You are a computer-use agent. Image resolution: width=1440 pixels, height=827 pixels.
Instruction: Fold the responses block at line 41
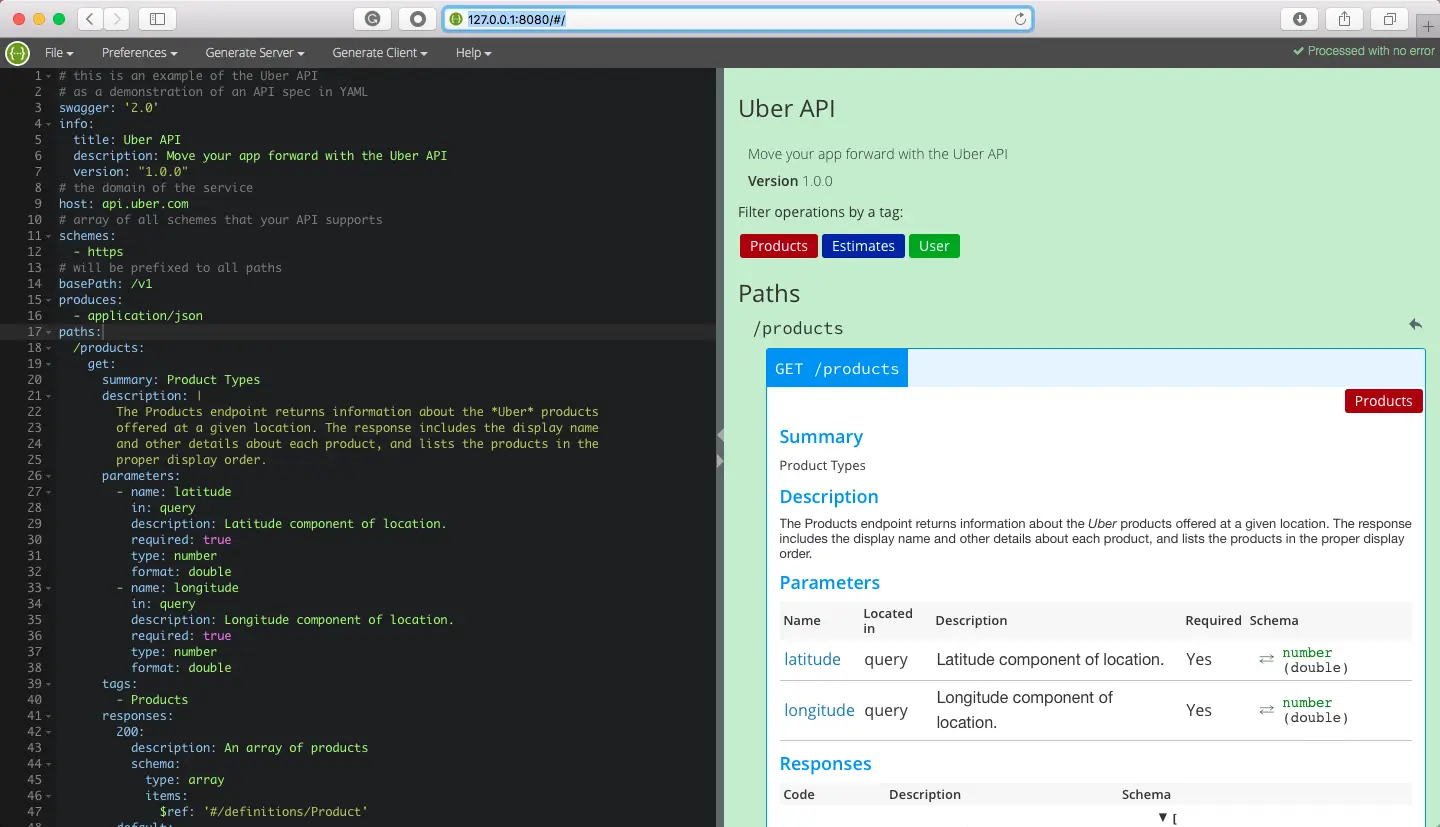pos(50,716)
